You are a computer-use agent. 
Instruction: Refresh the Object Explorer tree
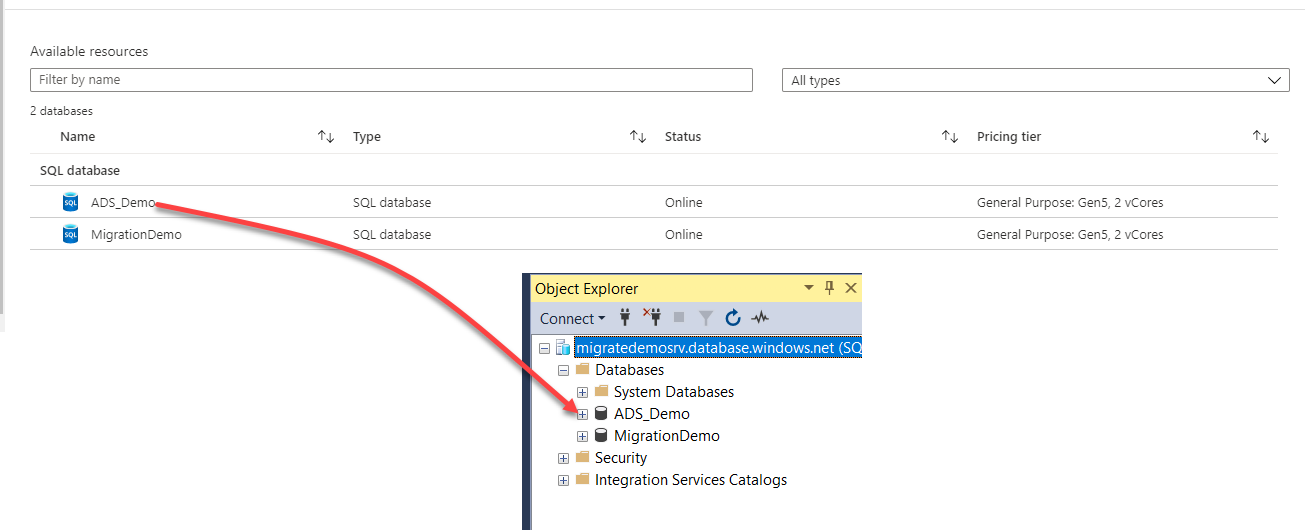(733, 318)
